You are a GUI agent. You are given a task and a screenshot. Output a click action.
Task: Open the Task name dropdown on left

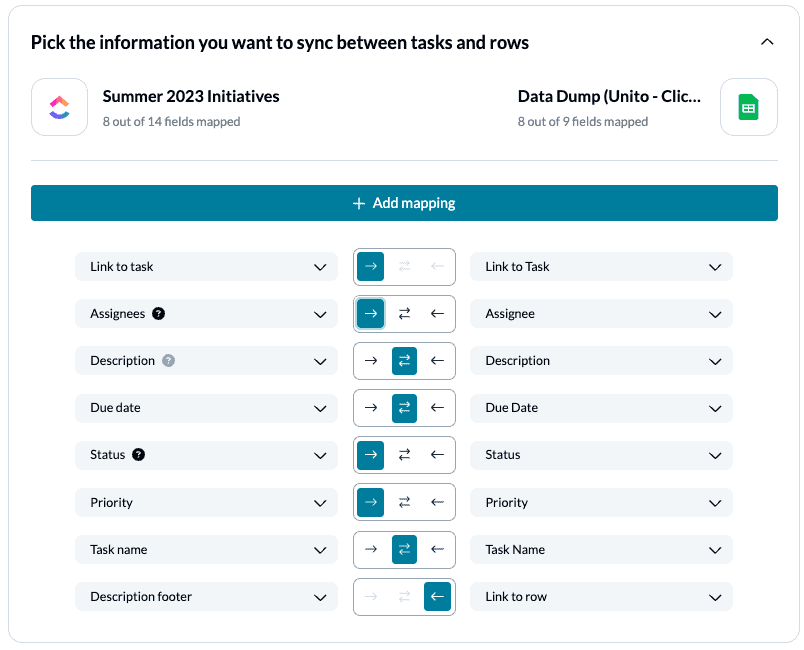pos(206,550)
